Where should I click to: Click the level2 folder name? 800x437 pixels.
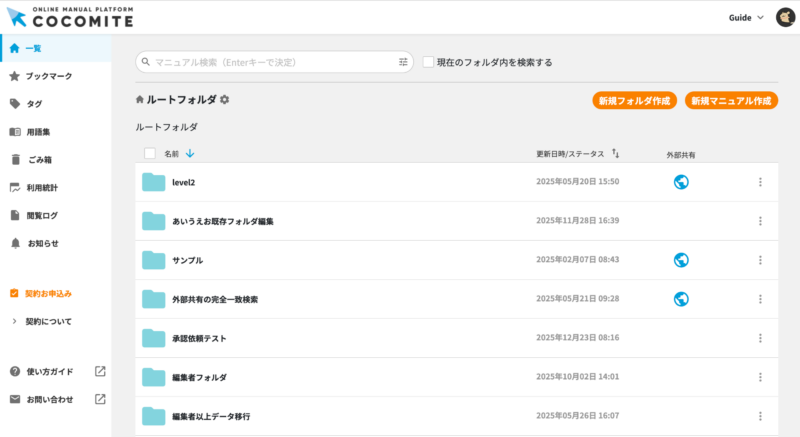click(x=184, y=183)
